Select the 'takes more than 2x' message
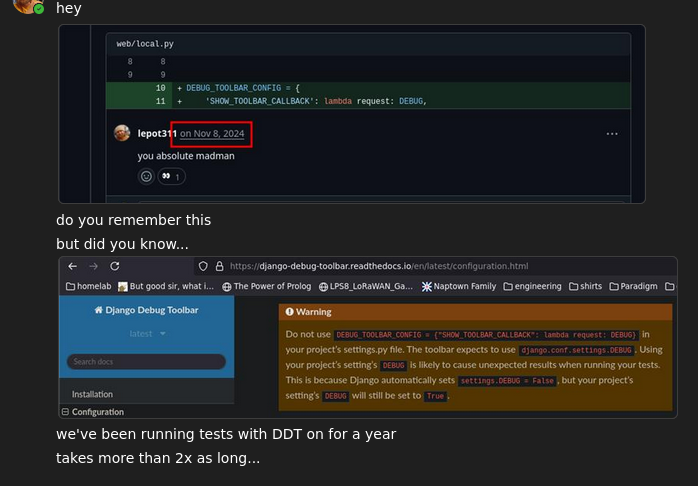This screenshot has width=698, height=486. point(158,458)
